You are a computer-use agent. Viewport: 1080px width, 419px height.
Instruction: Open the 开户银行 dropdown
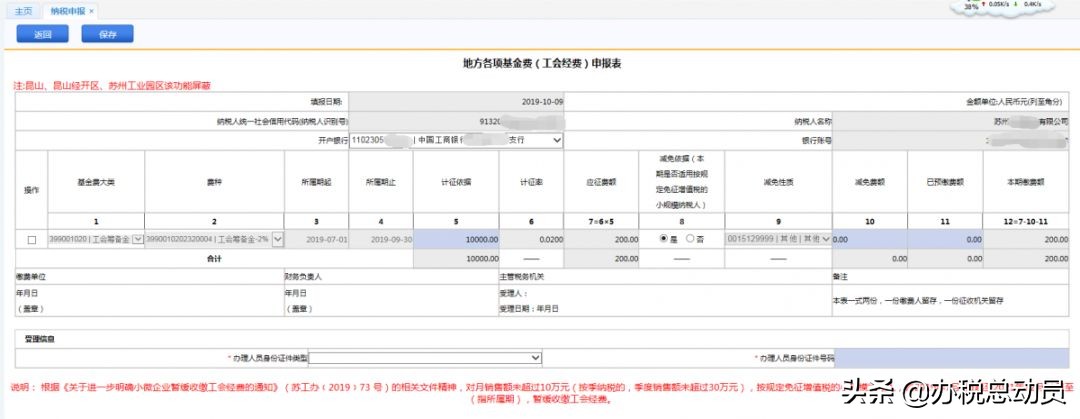457,140
